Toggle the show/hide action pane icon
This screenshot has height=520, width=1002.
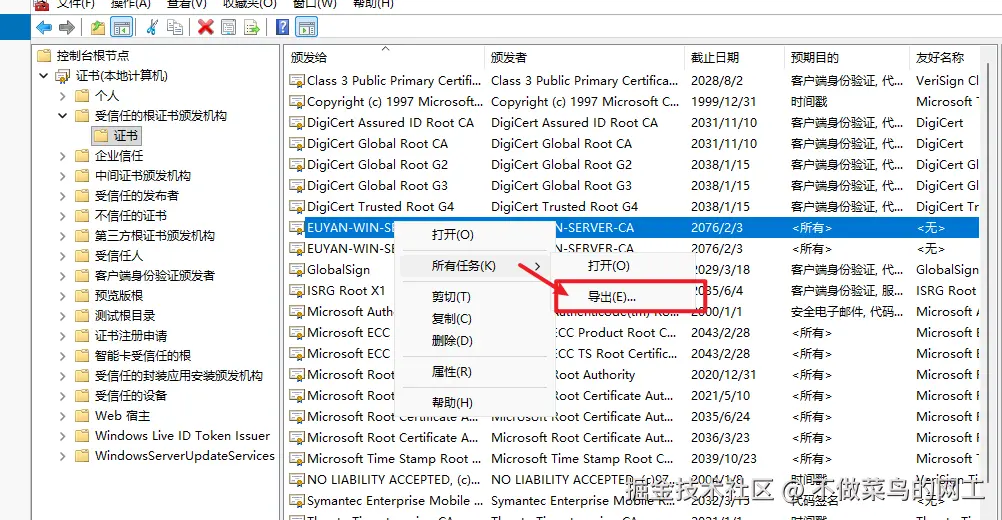pyautogui.click(x=307, y=27)
